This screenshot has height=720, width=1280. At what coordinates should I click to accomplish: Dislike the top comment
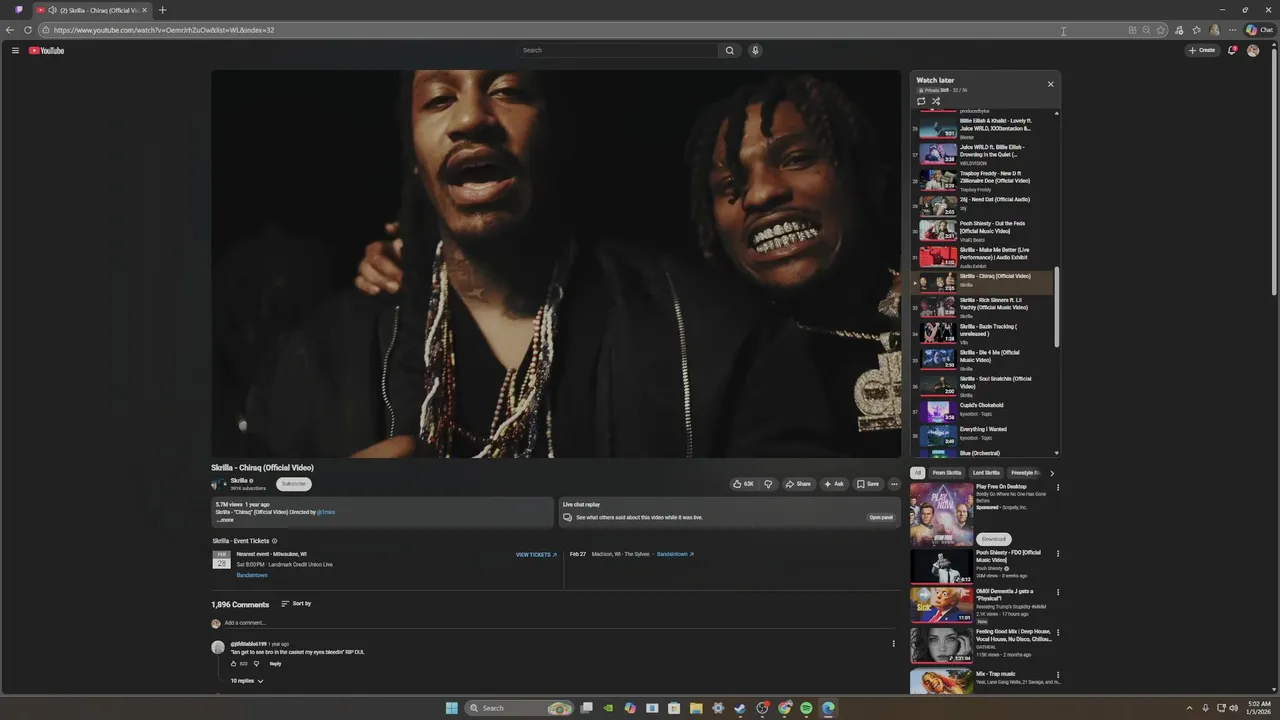[x=256, y=664]
